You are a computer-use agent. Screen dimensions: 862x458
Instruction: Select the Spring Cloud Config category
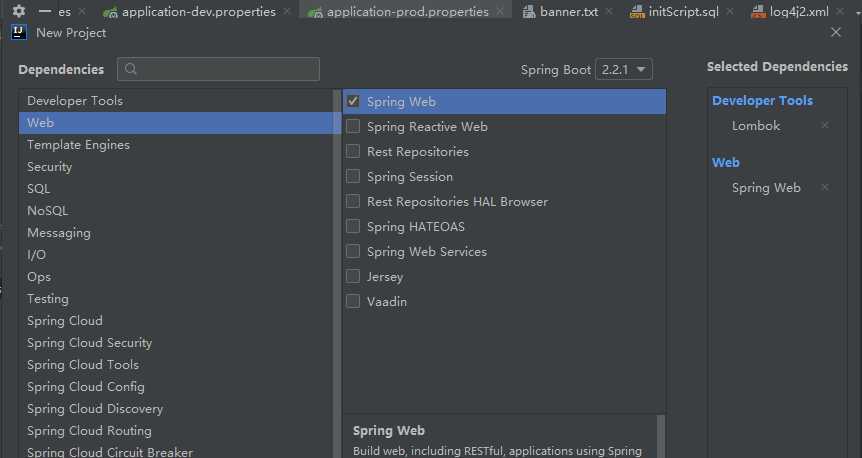[177, 387]
